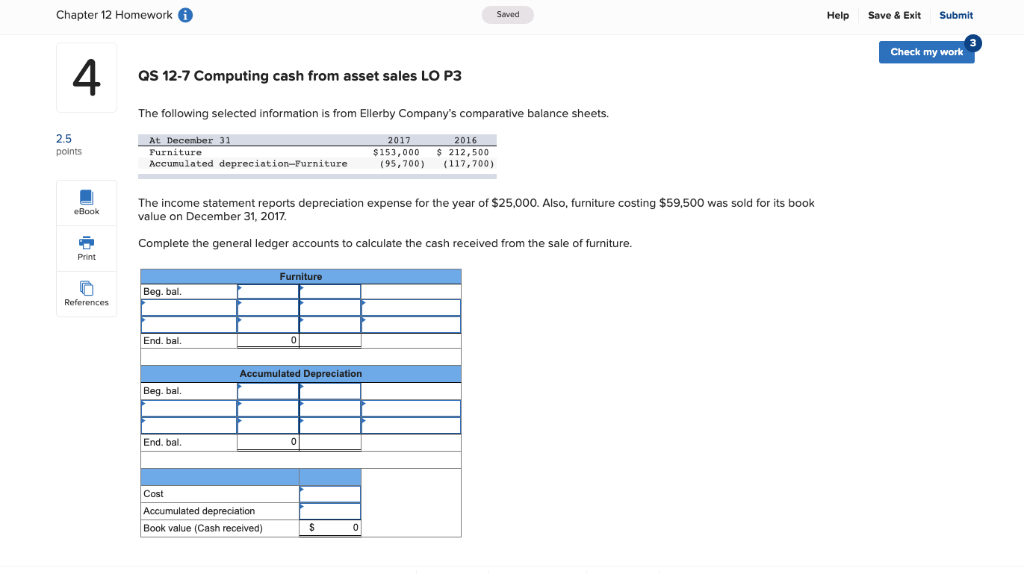Open Furniture third row right label dropdown
This screenshot has width=1024, height=574.
411,325
